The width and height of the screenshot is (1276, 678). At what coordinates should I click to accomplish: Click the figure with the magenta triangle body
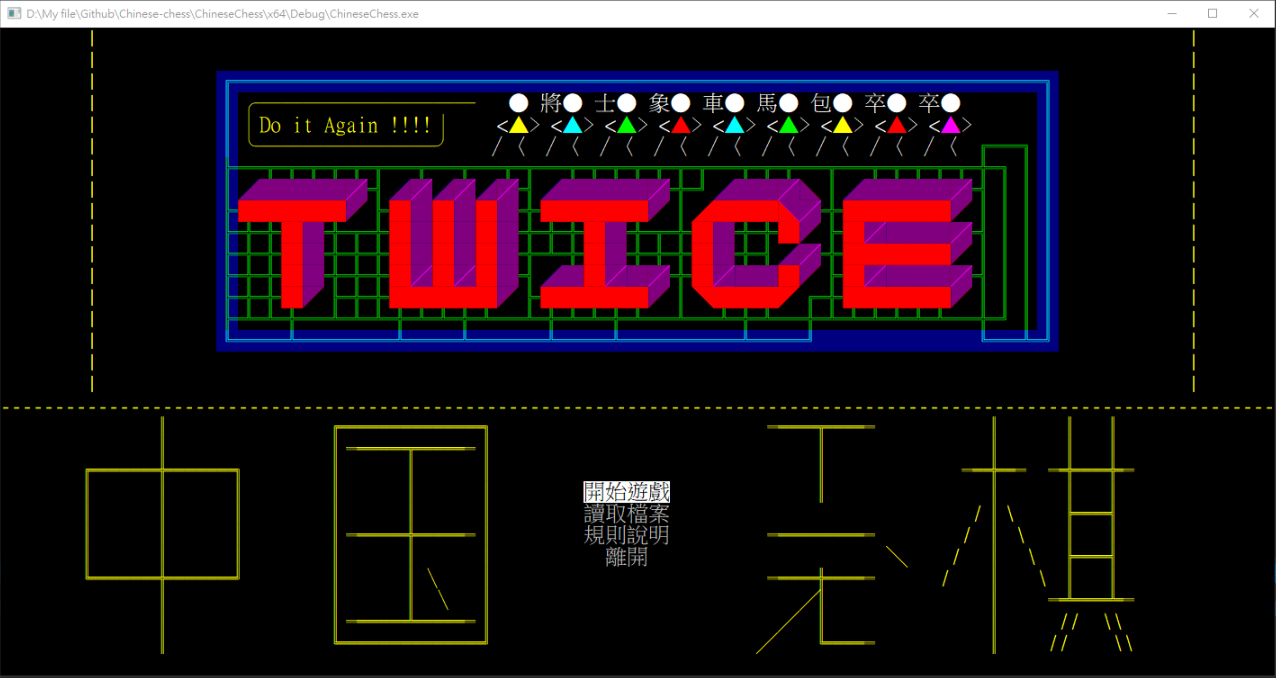pos(950,125)
